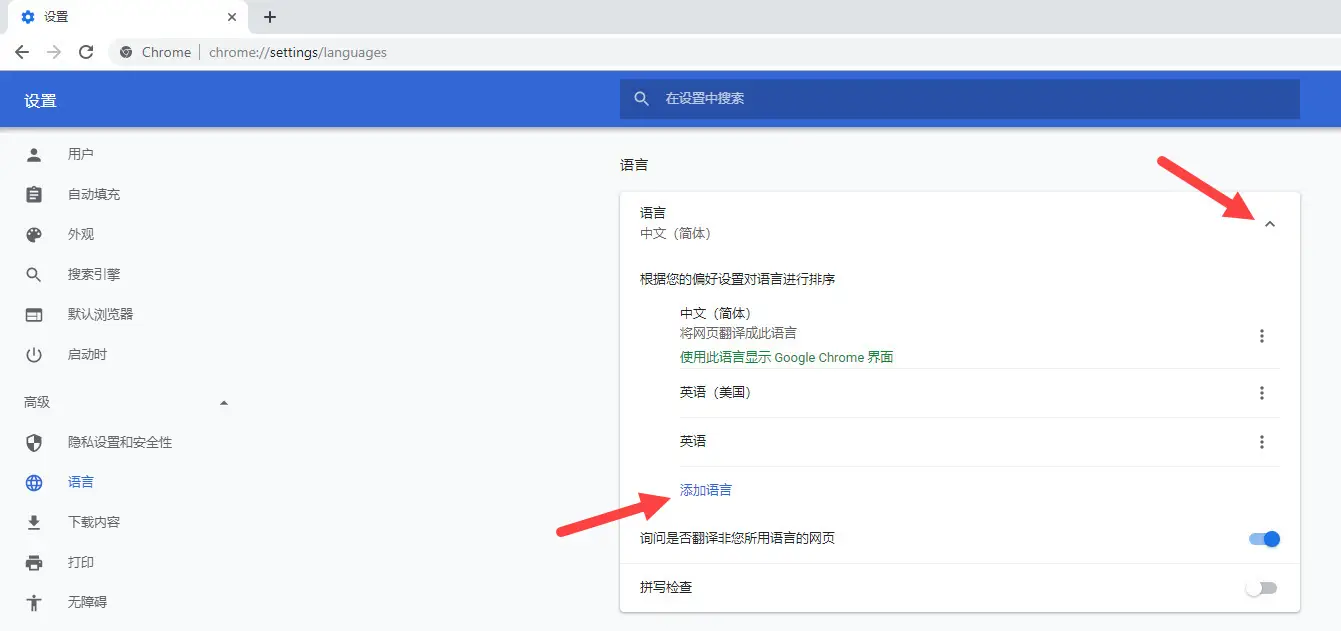Screen dimensions: 1341x631
Task: Open the 用户 settings section
Action: point(81,154)
